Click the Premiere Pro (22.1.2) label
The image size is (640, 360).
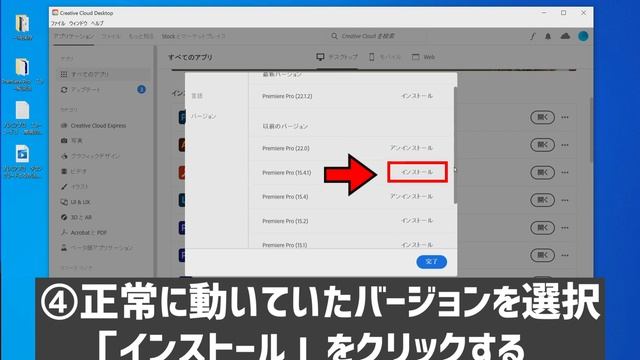[x=287, y=96]
